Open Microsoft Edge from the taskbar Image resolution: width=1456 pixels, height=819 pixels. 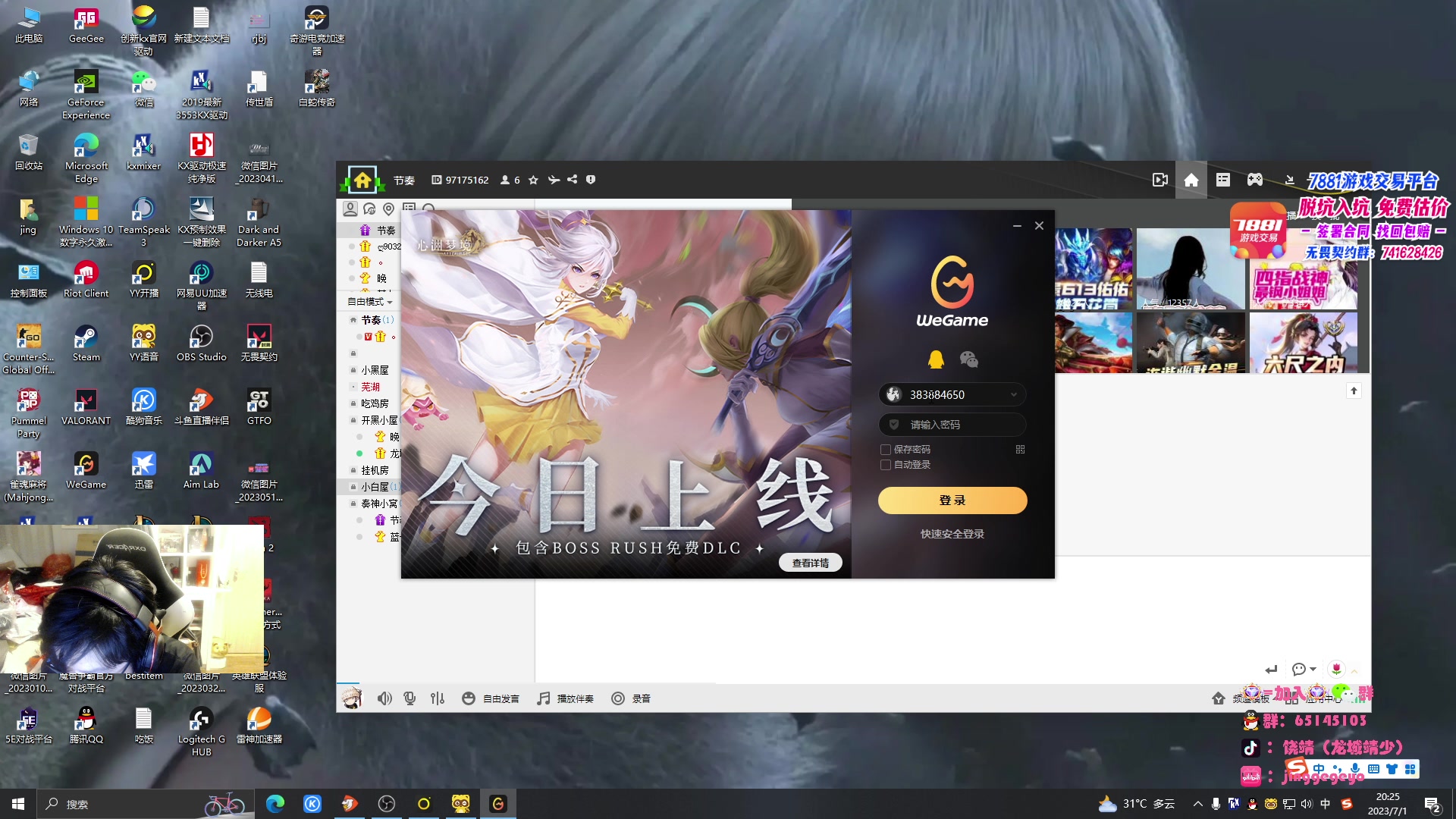(275, 804)
